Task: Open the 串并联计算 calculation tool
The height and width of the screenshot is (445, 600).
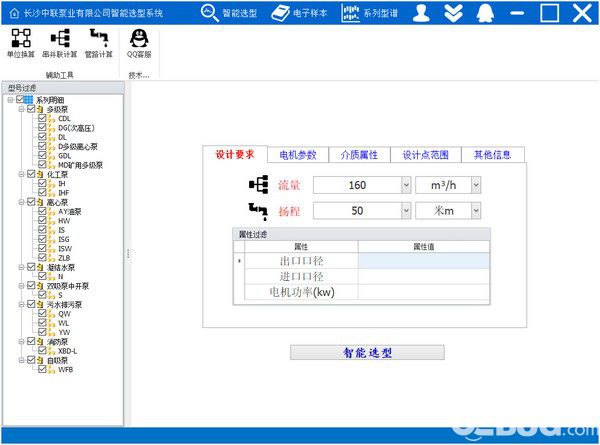Action: pyautogui.click(x=60, y=43)
